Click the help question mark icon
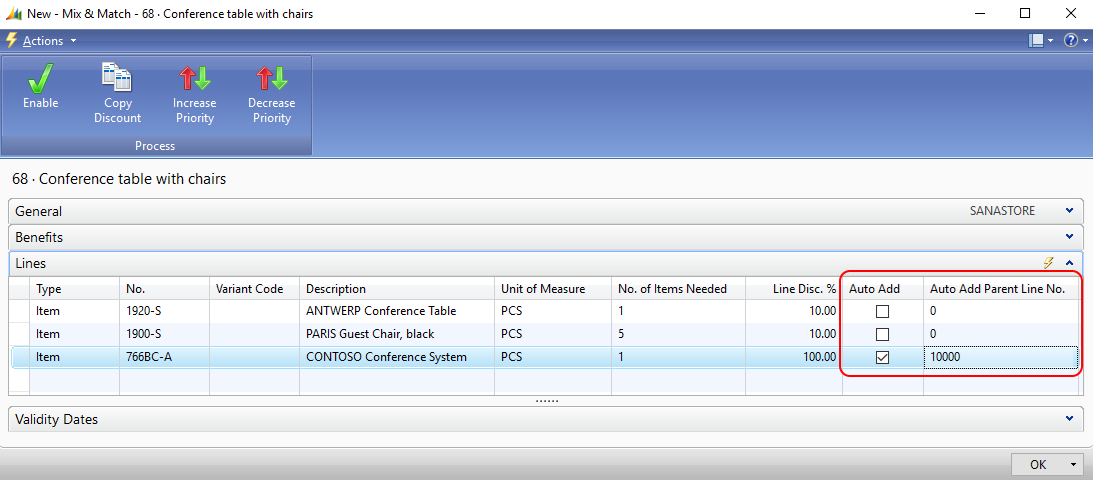 click(x=1070, y=41)
